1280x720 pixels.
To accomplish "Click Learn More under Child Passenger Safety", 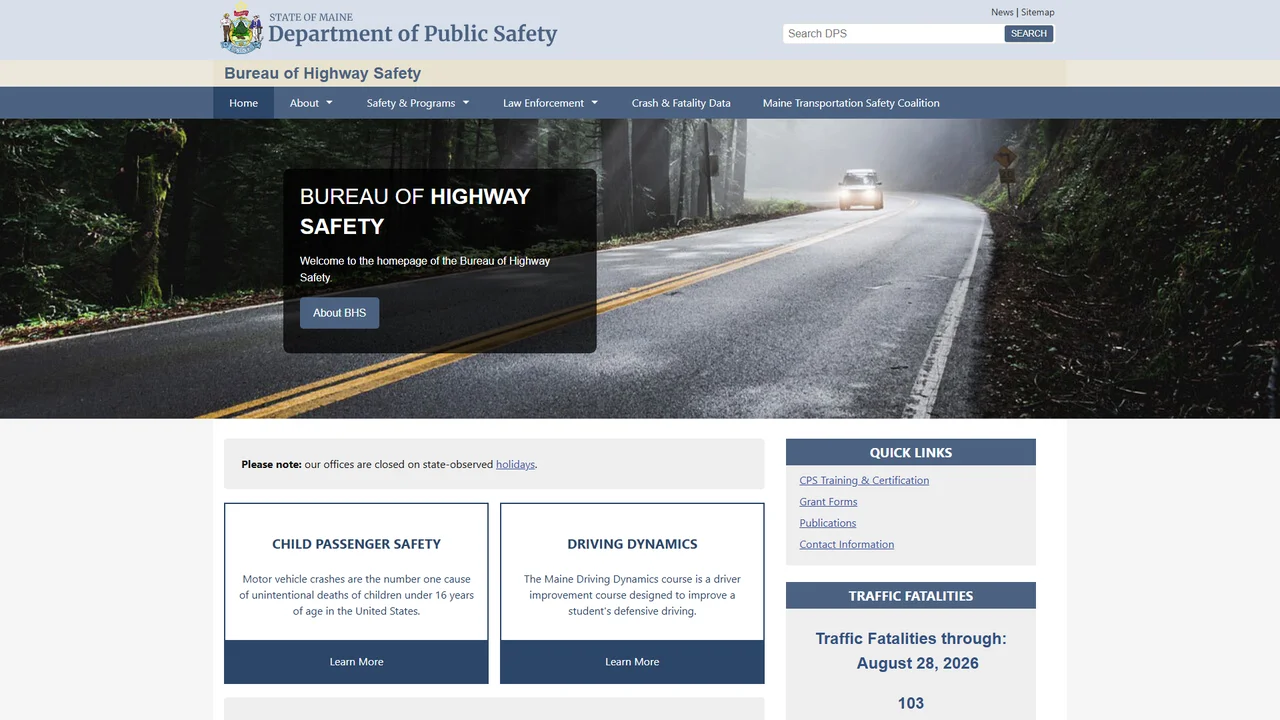I will 356,662.
